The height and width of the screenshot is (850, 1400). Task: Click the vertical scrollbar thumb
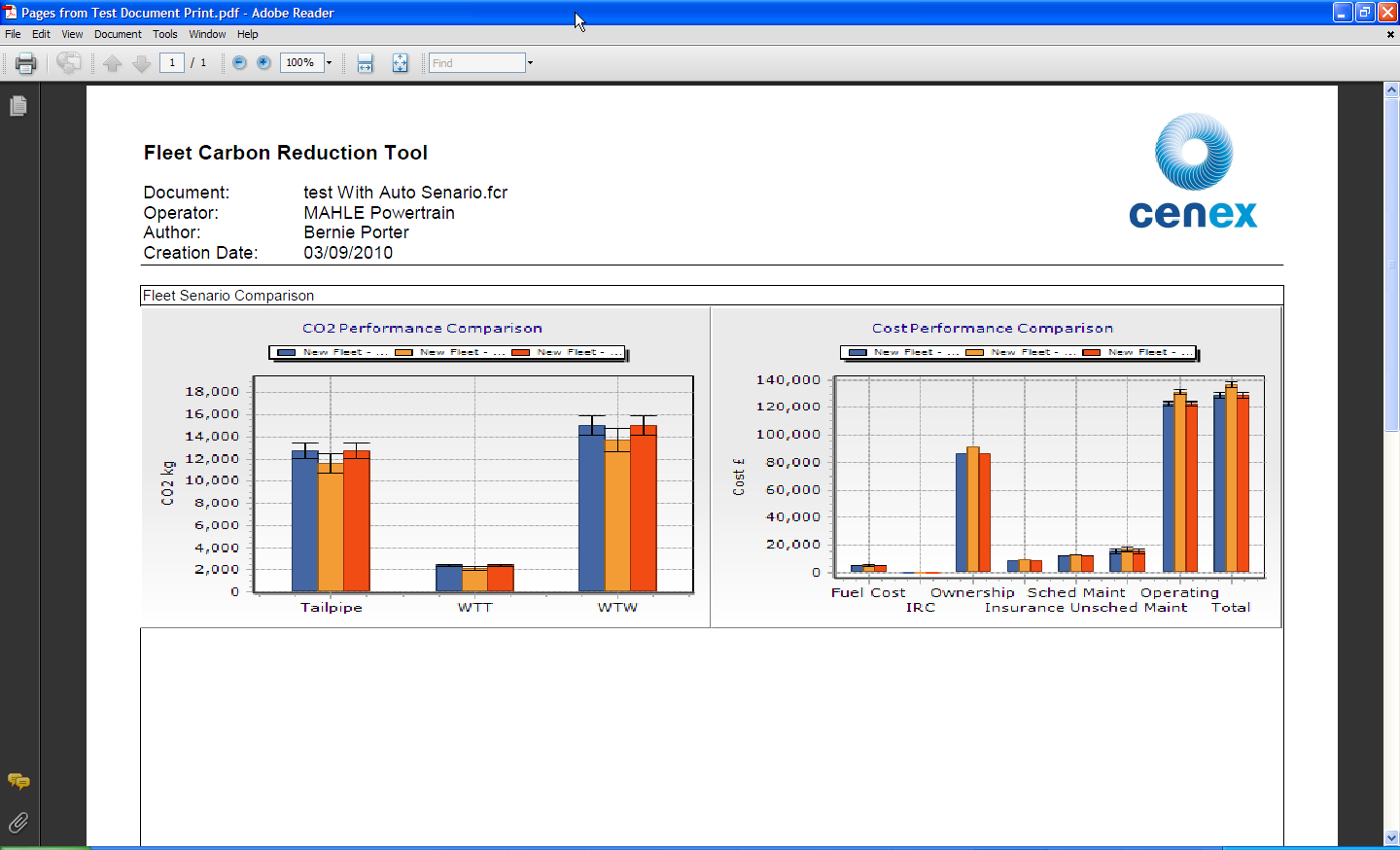point(1392,263)
